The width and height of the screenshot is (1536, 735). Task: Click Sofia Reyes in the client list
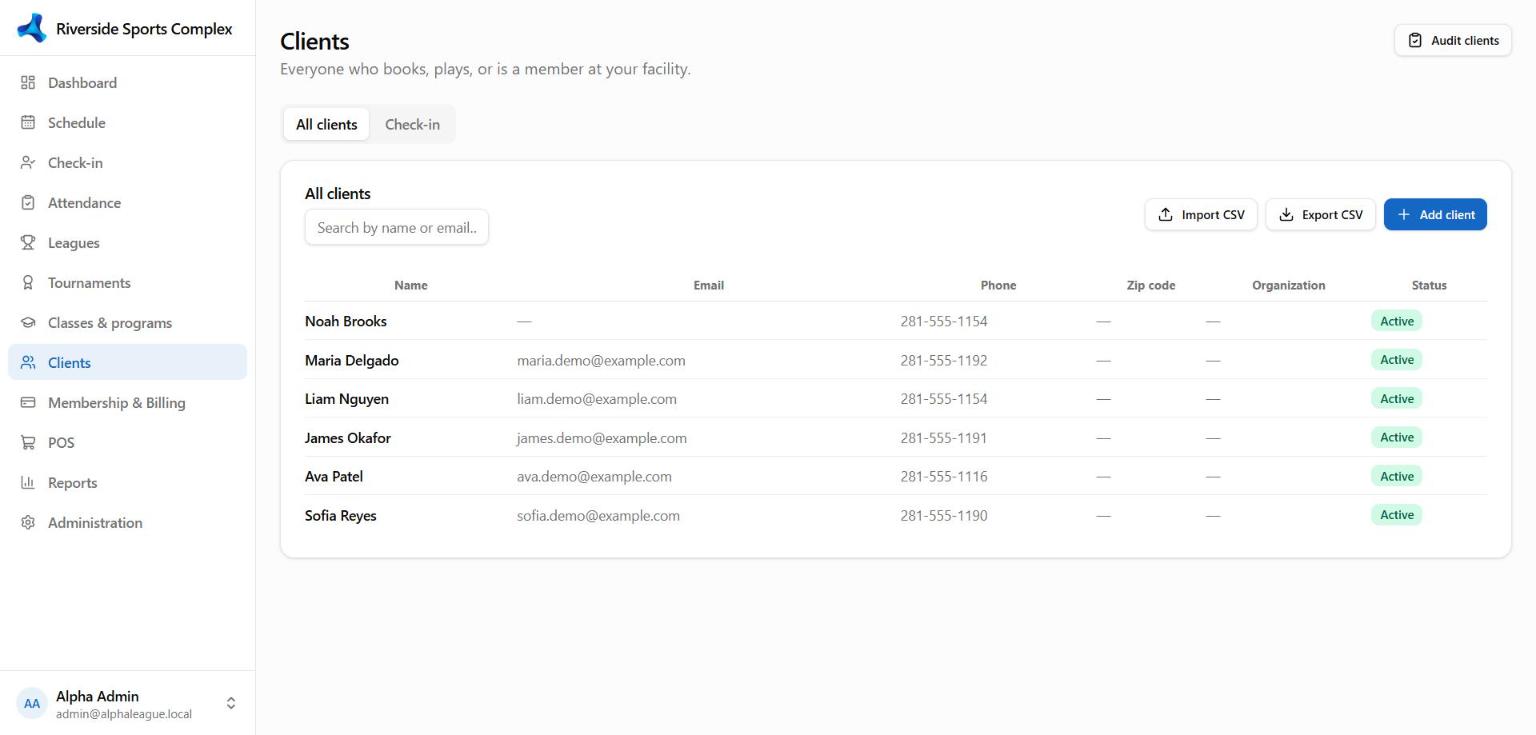point(341,516)
